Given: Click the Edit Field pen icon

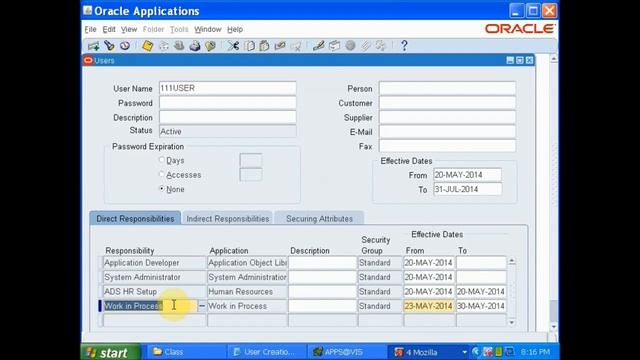Looking at the screenshot, I should (x=318, y=46).
